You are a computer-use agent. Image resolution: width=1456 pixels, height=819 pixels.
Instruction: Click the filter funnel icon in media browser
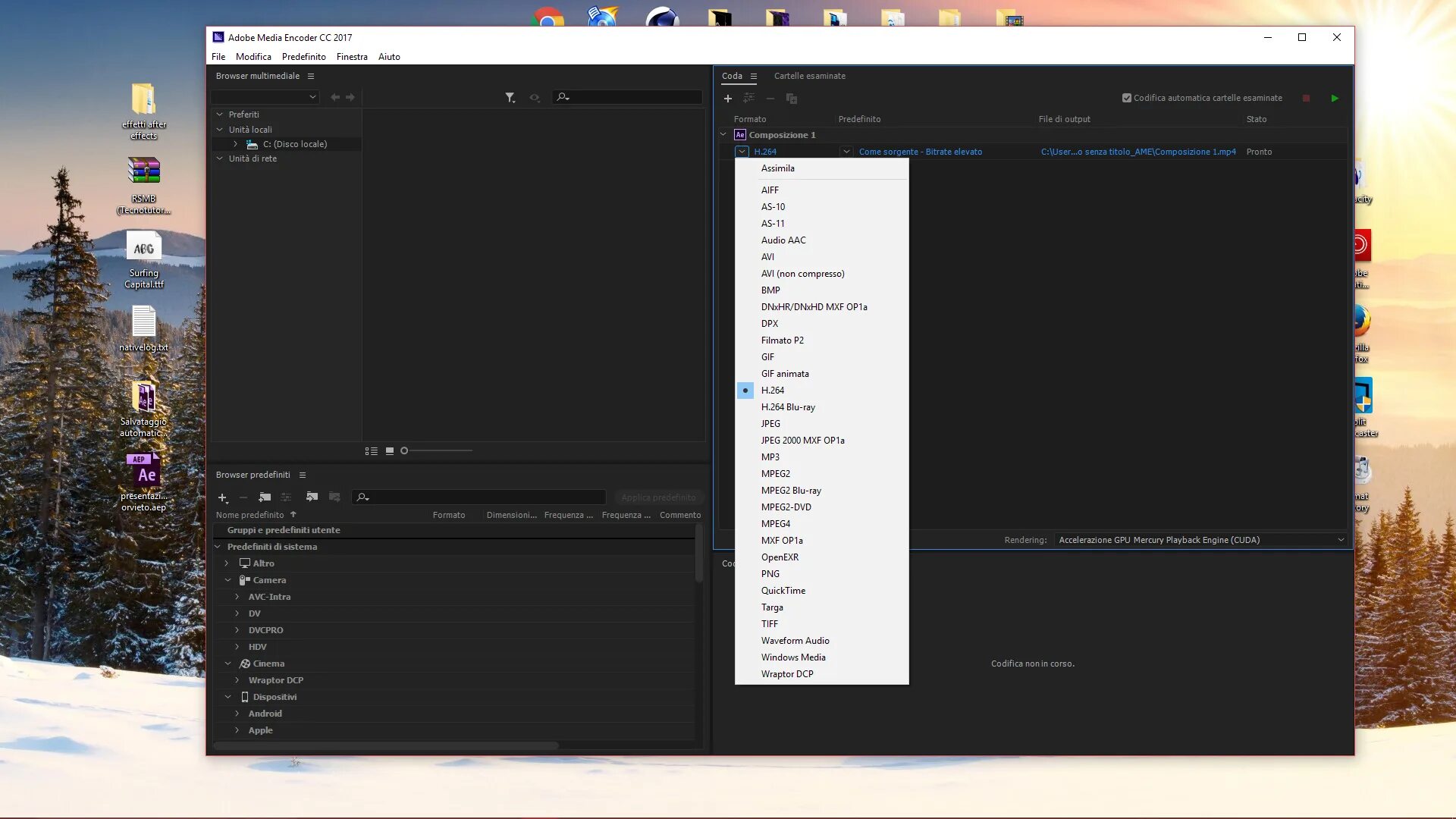tap(510, 97)
